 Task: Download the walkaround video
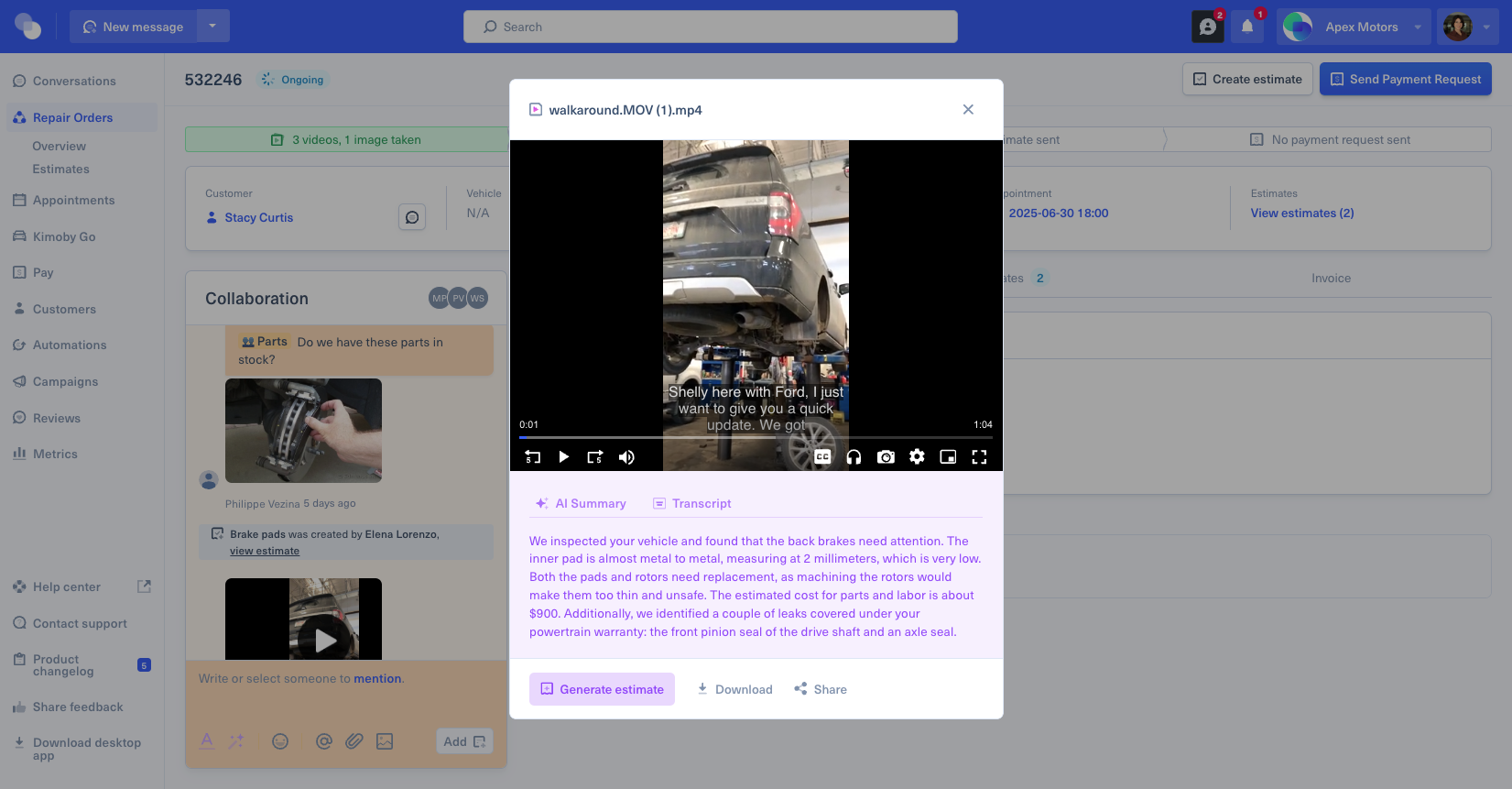734,689
